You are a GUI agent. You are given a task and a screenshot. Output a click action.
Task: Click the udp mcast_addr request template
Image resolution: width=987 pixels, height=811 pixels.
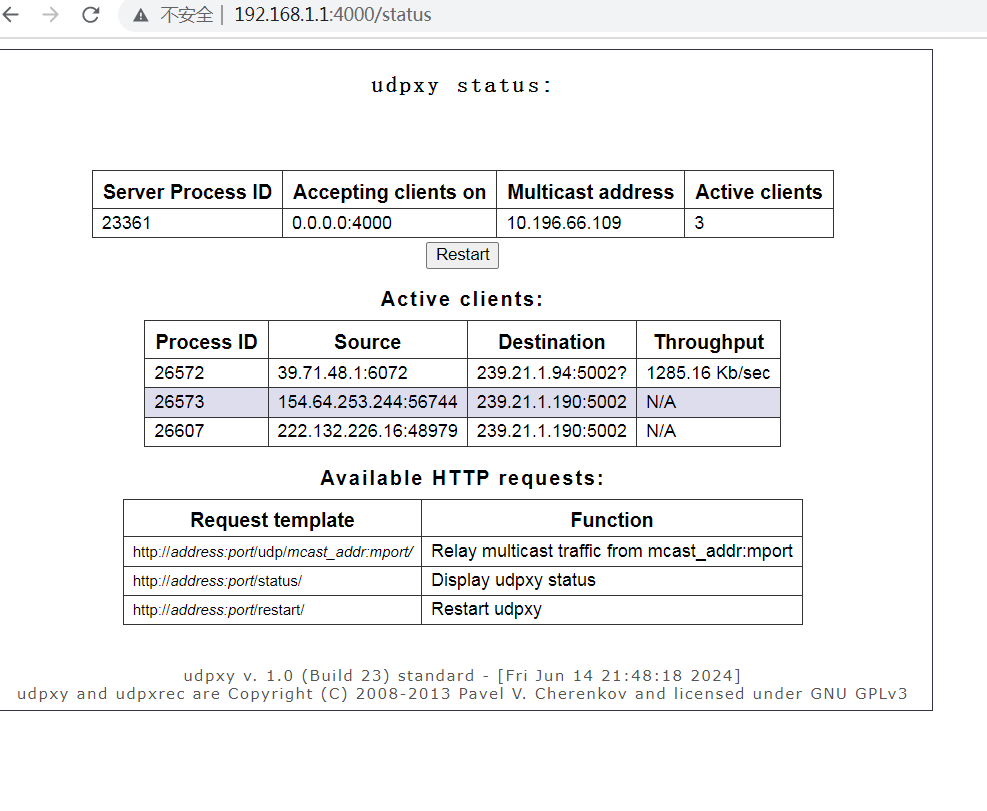[x=272, y=552]
